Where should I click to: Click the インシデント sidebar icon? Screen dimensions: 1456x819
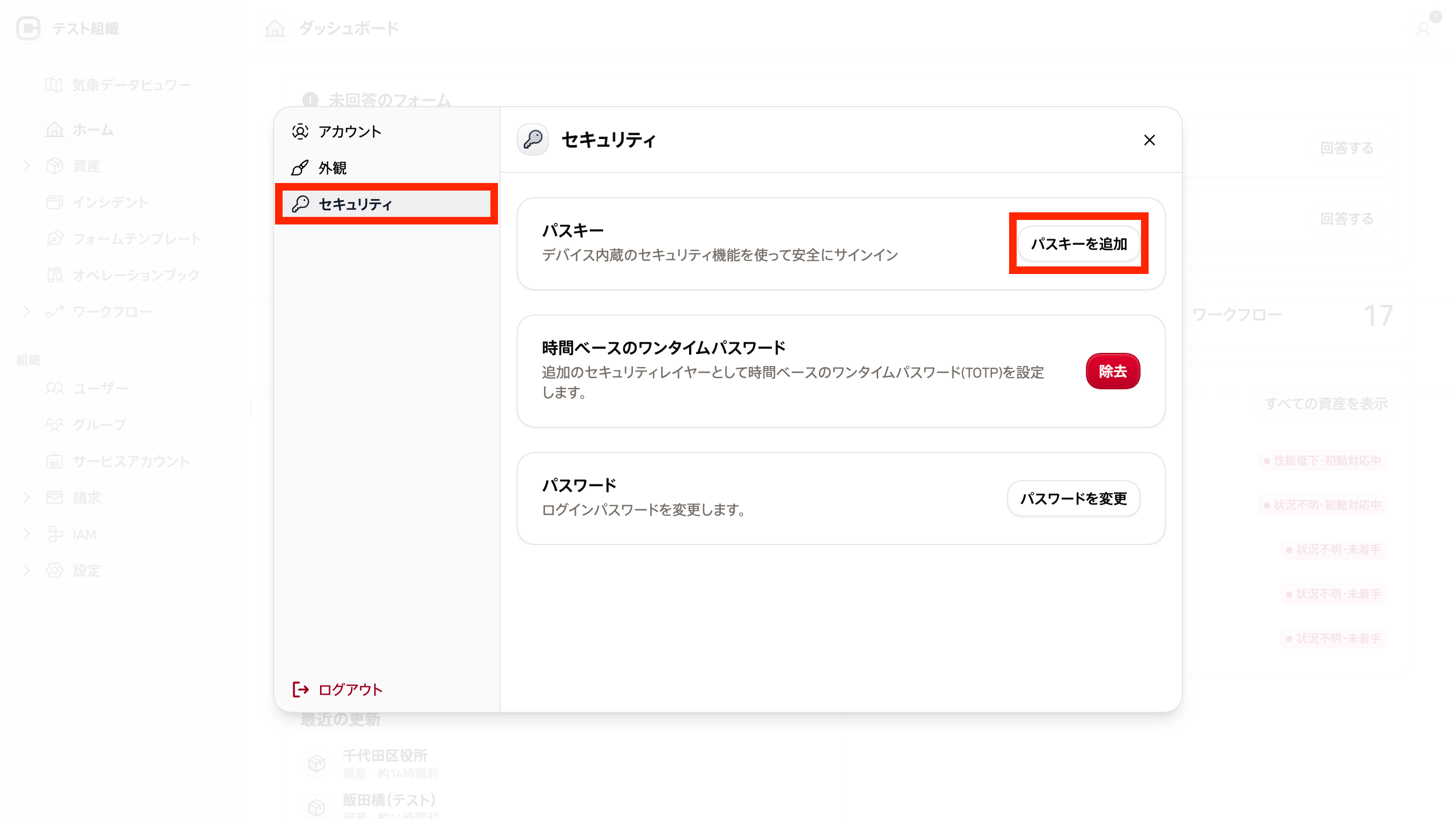click(x=54, y=202)
